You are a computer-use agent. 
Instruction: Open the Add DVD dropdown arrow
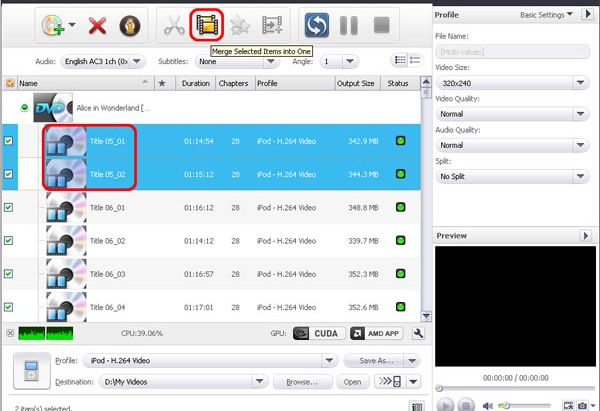72,25
